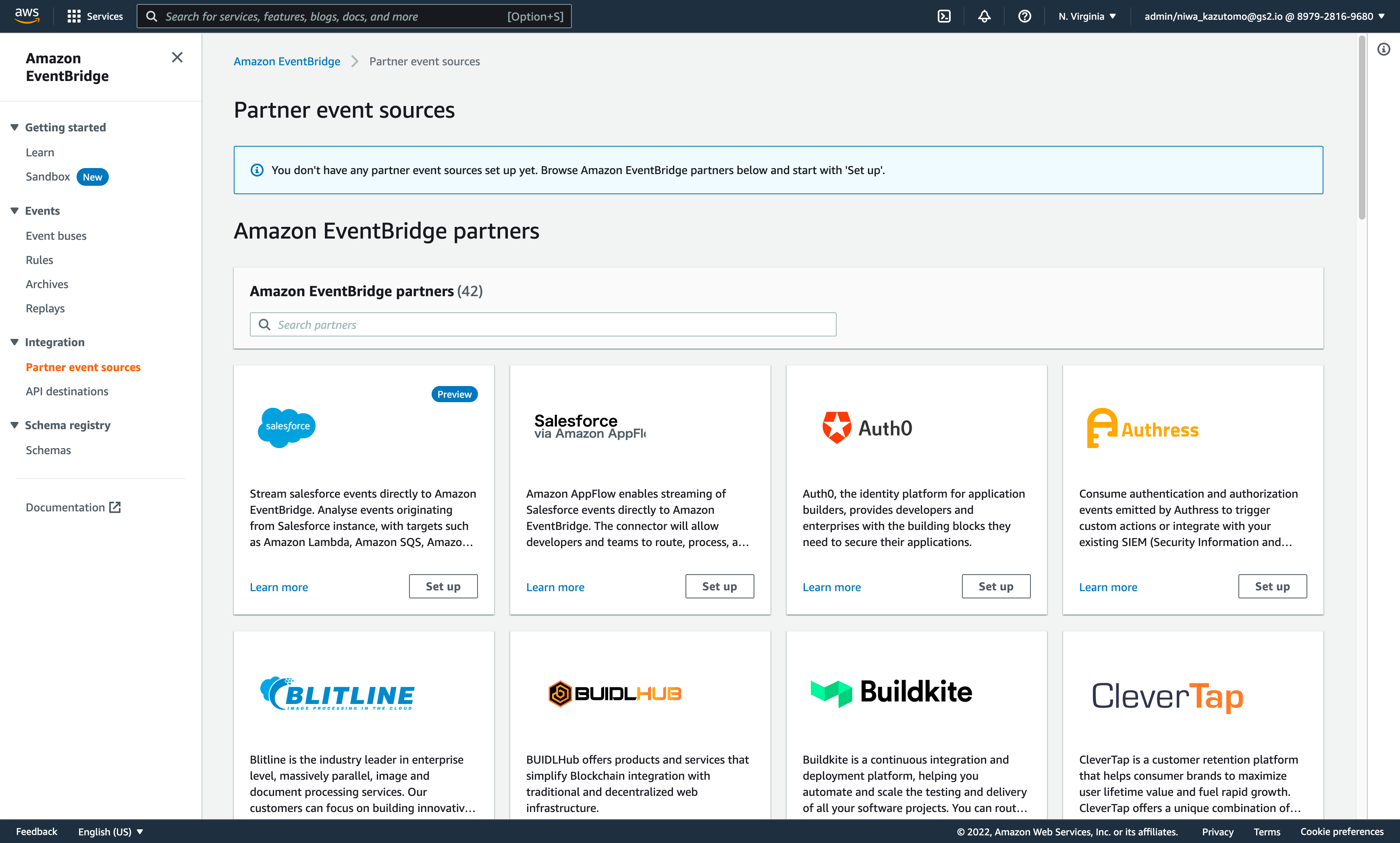Focus the Search partners field

pos(543,324)
